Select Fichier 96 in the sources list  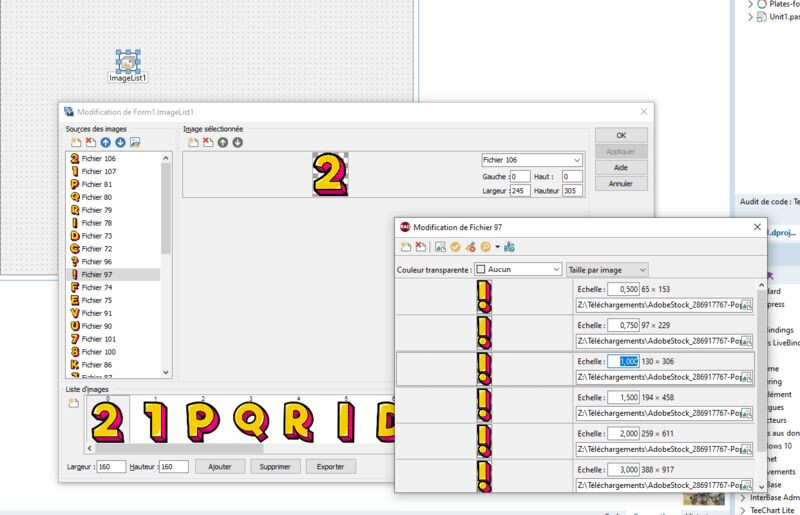coord(113,261)
